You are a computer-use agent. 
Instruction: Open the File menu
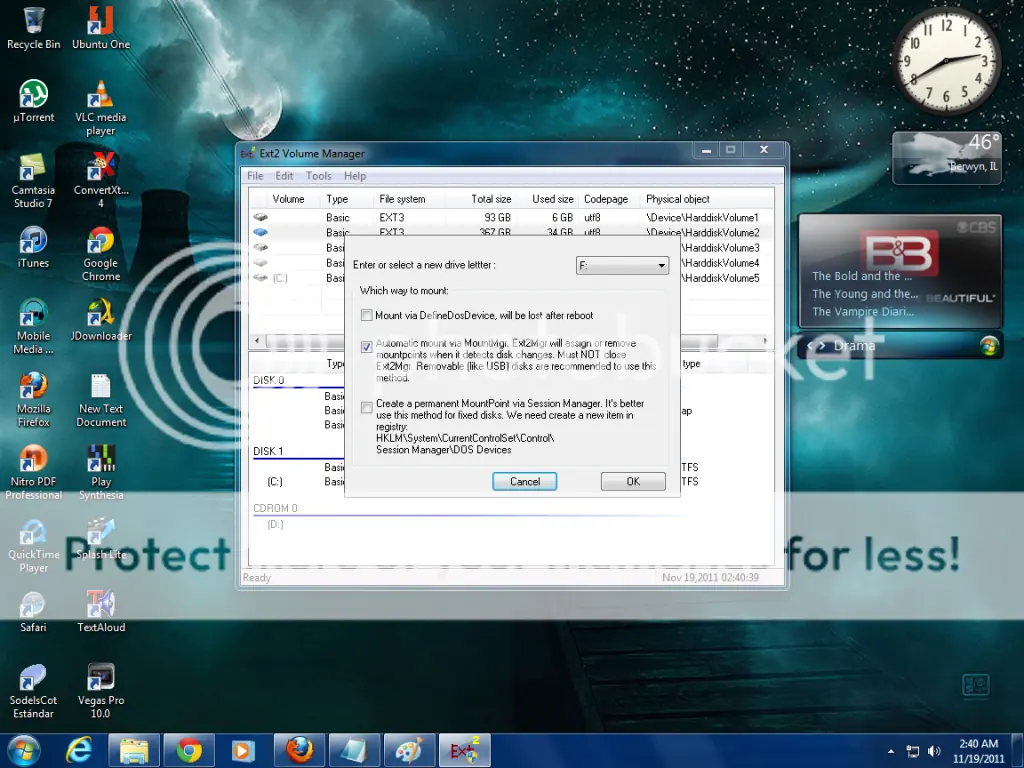pyautogui.click(x=255, y=176)
